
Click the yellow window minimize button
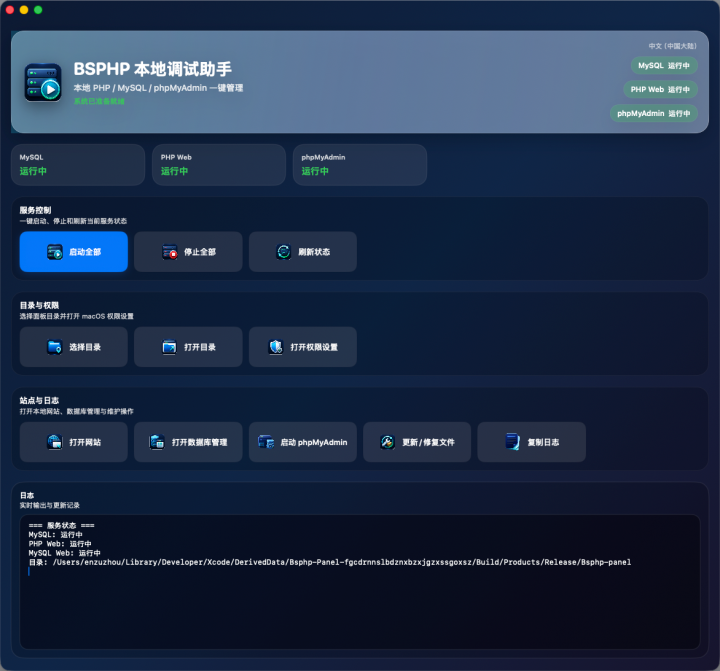(24, 10)
